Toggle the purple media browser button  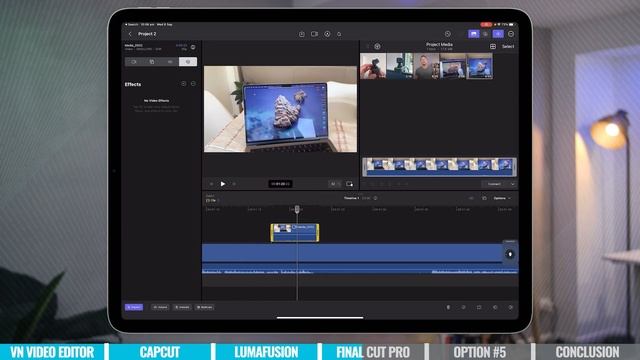[473, 34]
